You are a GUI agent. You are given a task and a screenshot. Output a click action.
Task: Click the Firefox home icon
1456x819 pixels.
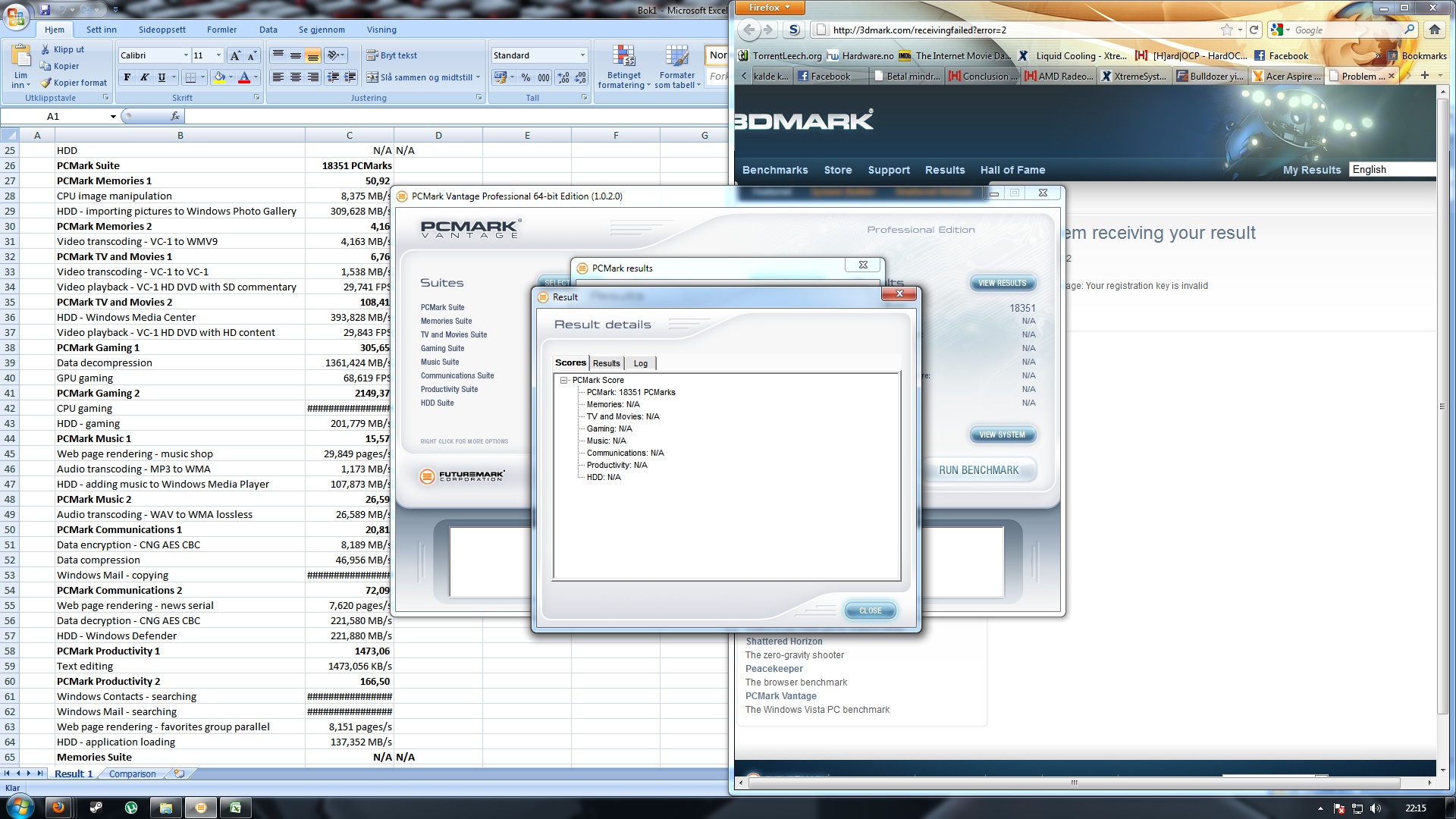[1434, 30]
